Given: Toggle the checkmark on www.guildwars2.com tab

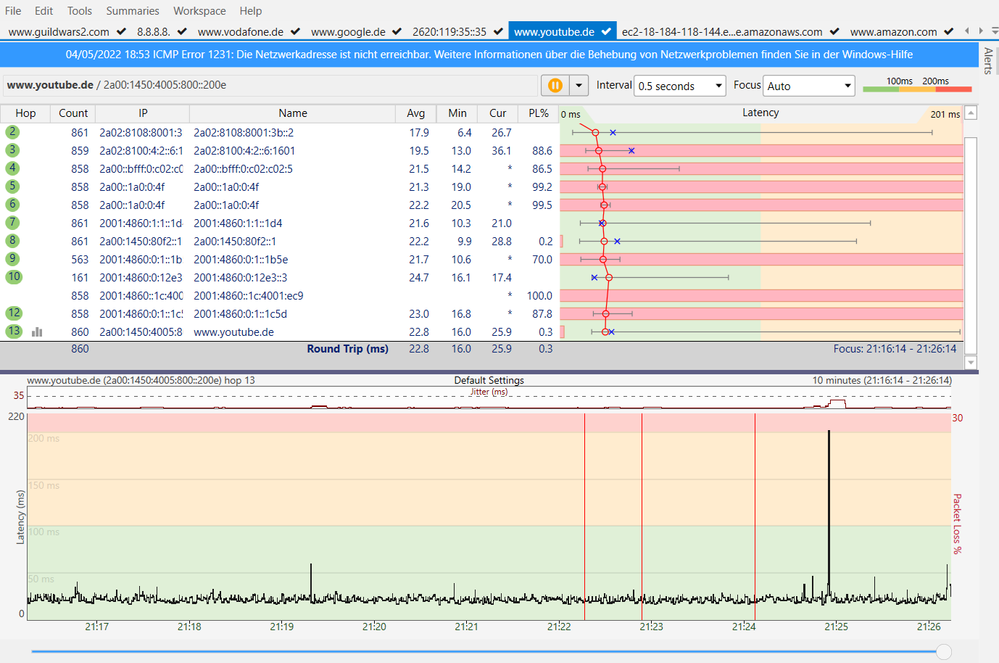Looking at the screenshot, I should [x=120, y=32].
